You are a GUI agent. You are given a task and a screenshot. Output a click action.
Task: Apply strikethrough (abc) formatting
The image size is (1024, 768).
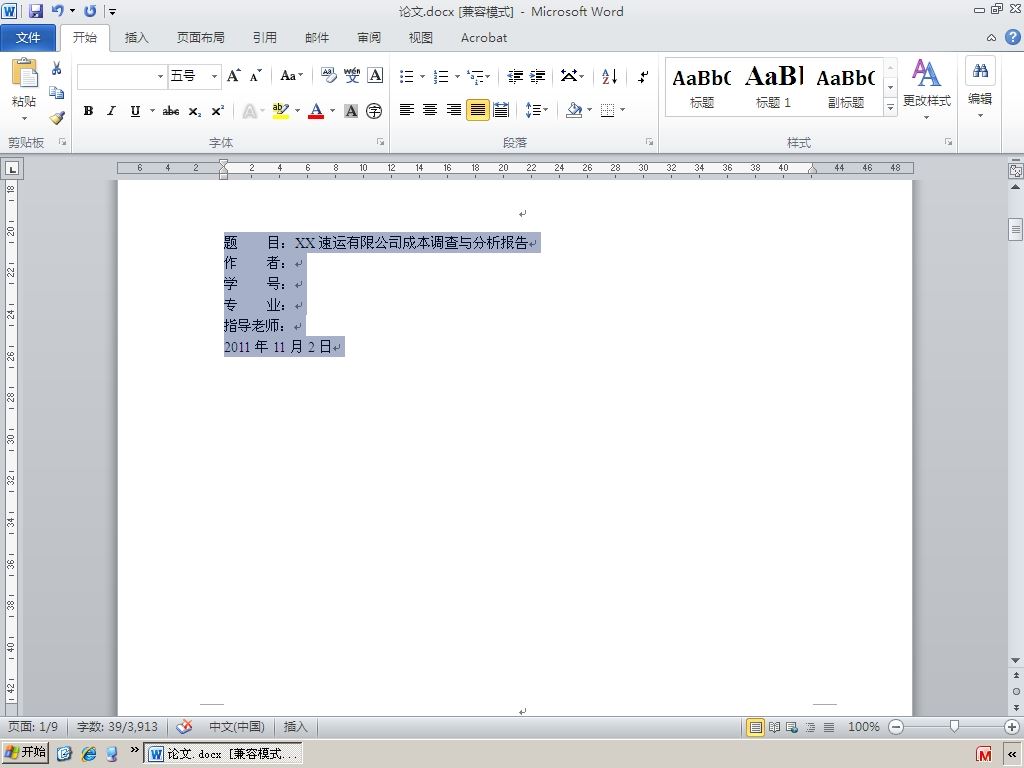pyautogui.click(x=170, y=111)
